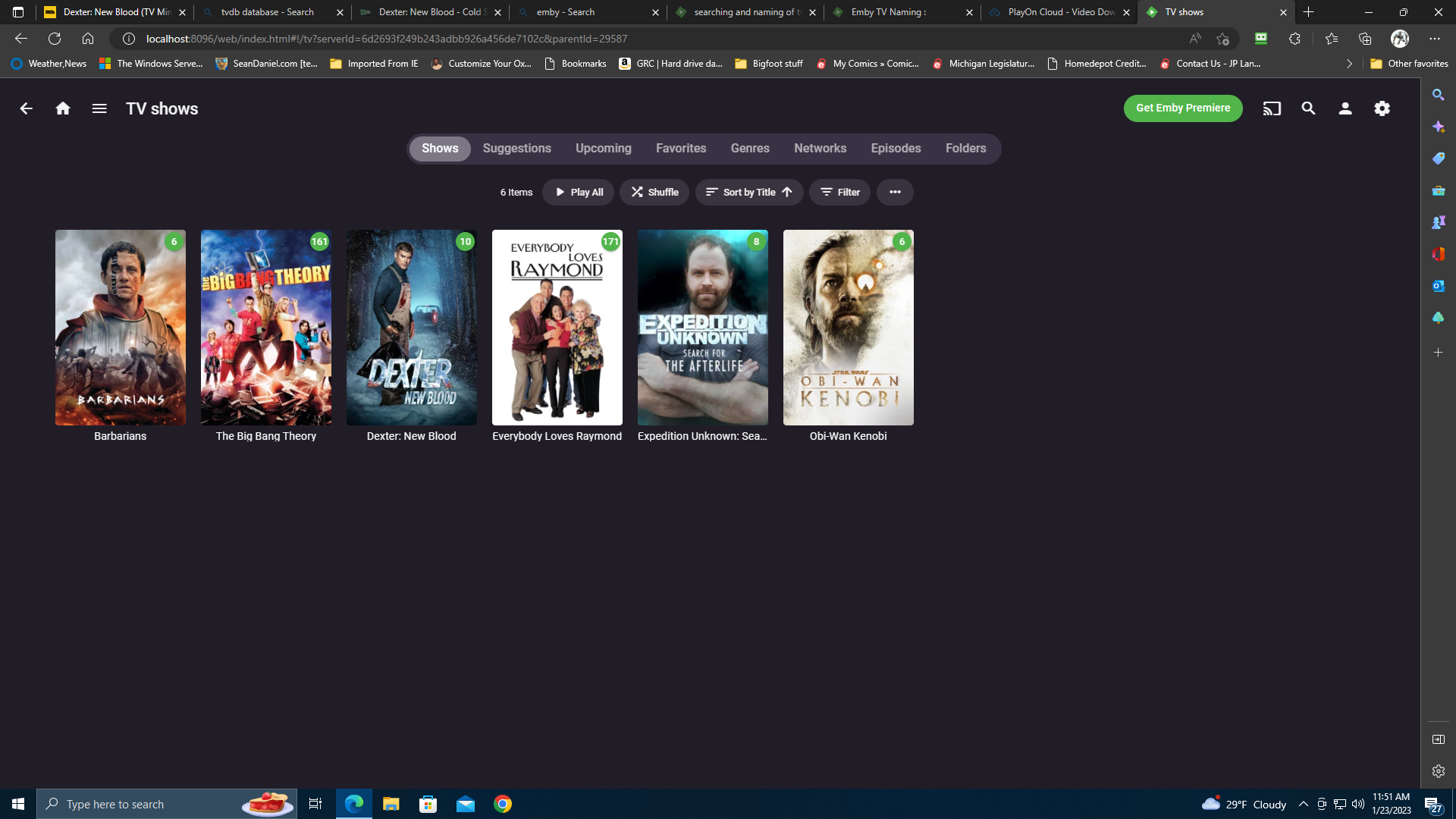Click the Cast to device icon
The height and width of the screenshot is (819, 1456).
pos(1272,108)
